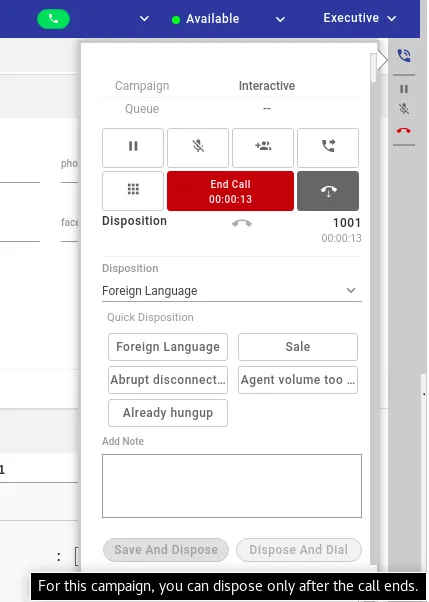Viewport: 429px width, 602px height.
Task: Click the Quick Disposition heading
Action: [x=150, y=317]
